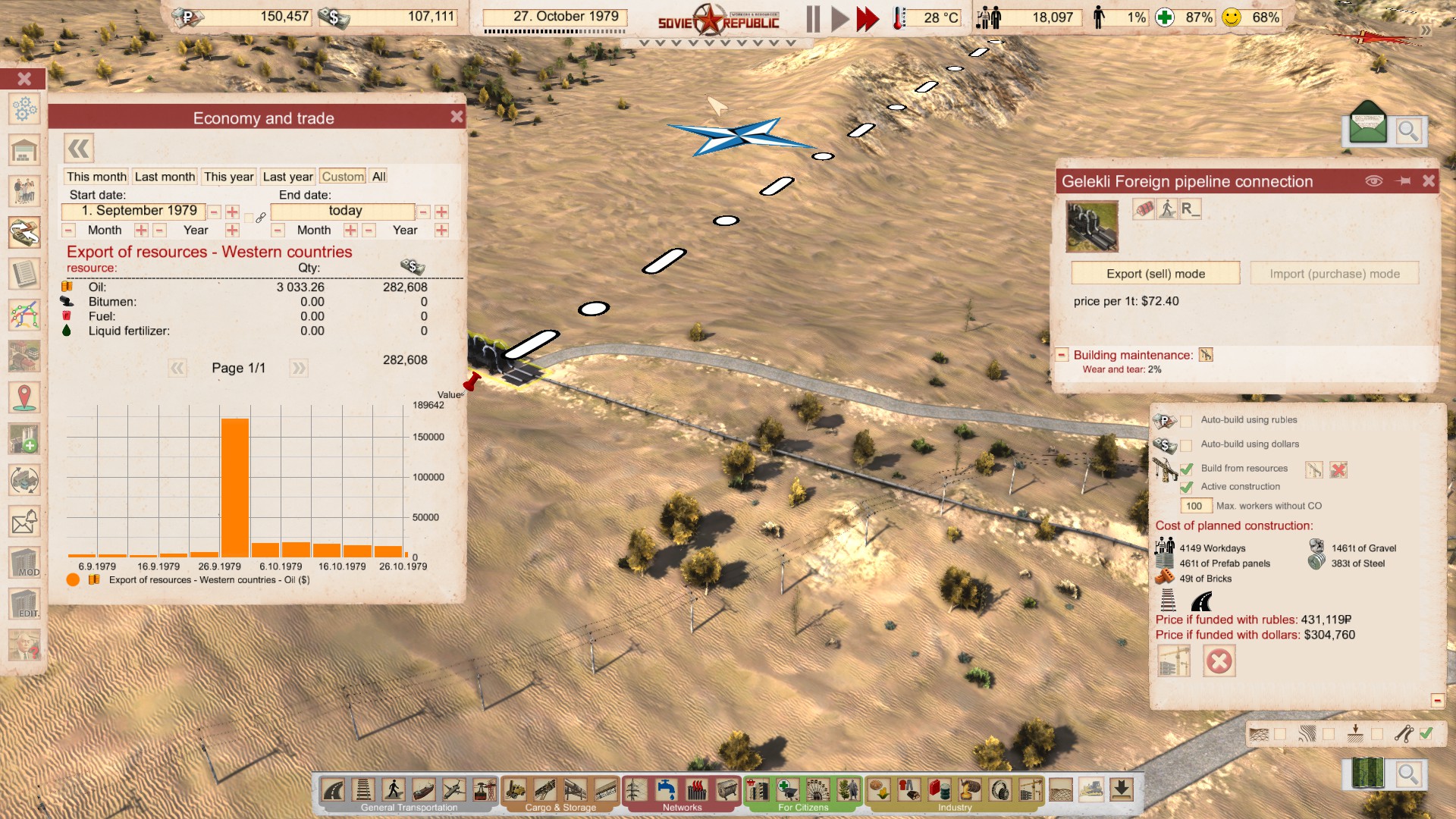Pause the game simulation
1456x819 pixels.
[x=813, y=18]
